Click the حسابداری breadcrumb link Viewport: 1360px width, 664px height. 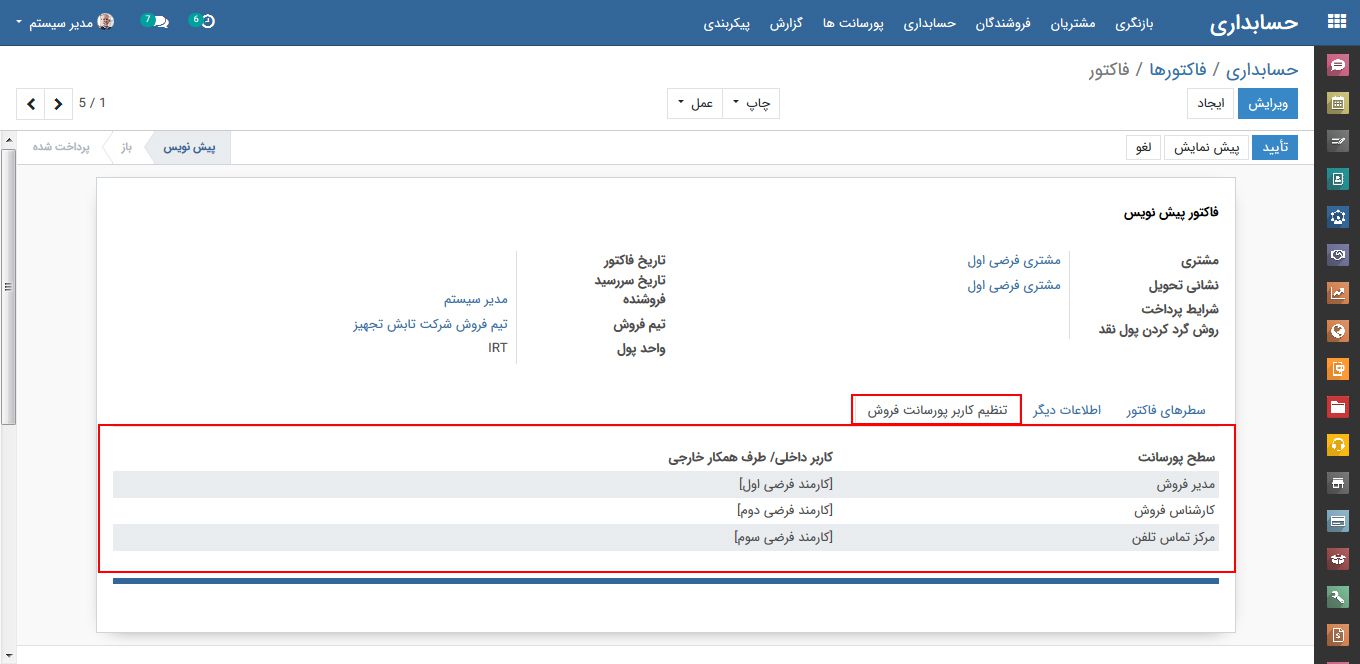pos(1262,69)
